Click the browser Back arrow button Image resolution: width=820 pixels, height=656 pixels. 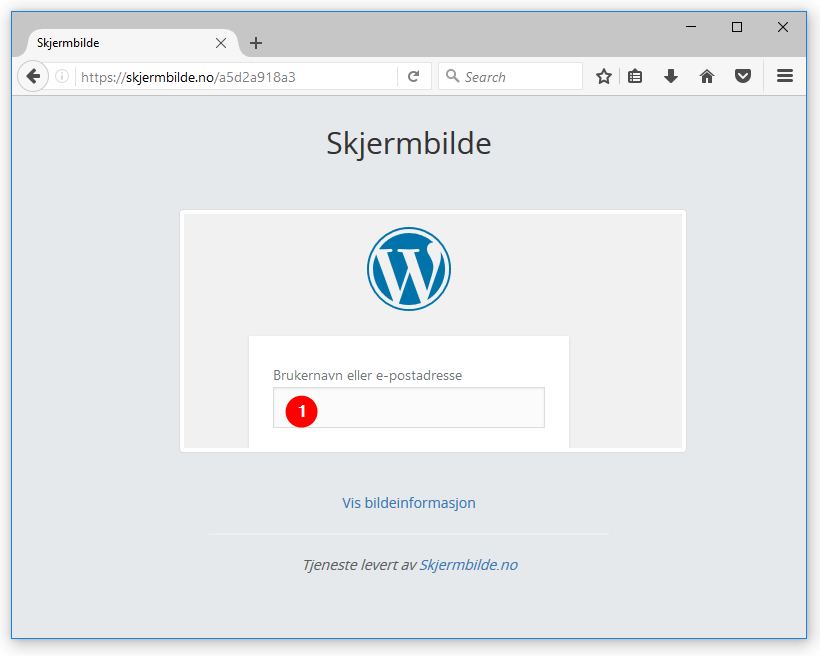(x=33, y=77)
